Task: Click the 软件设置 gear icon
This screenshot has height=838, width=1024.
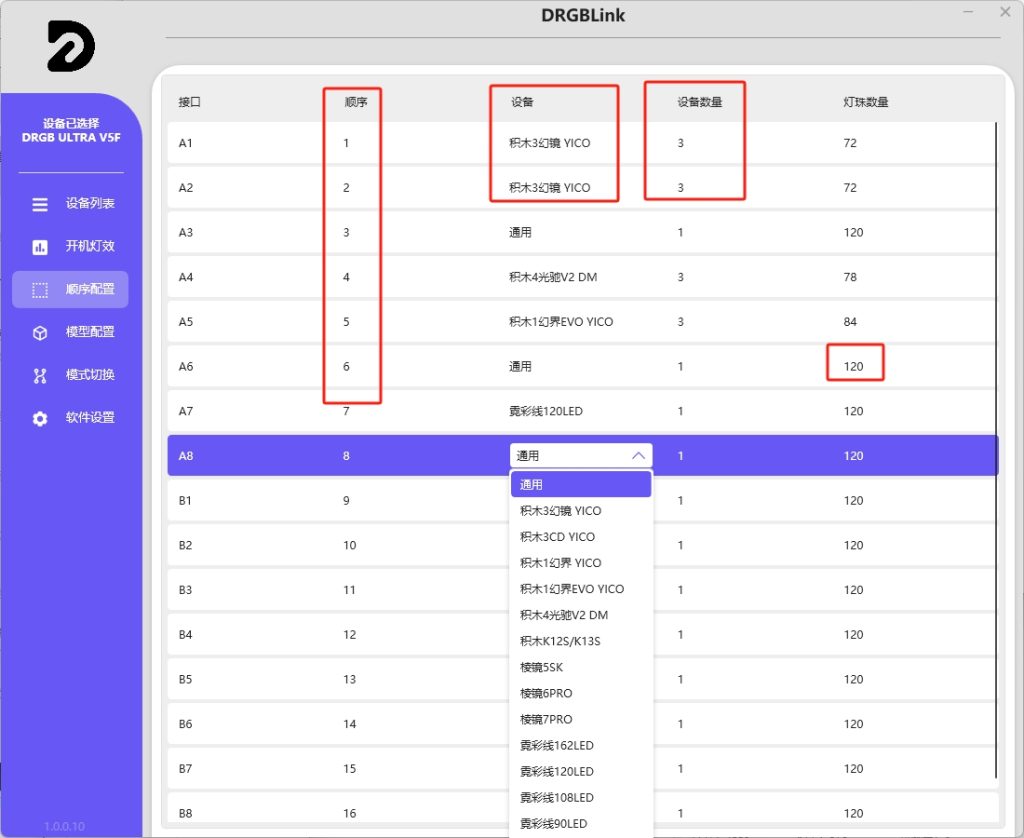Action: click(40, 418)
